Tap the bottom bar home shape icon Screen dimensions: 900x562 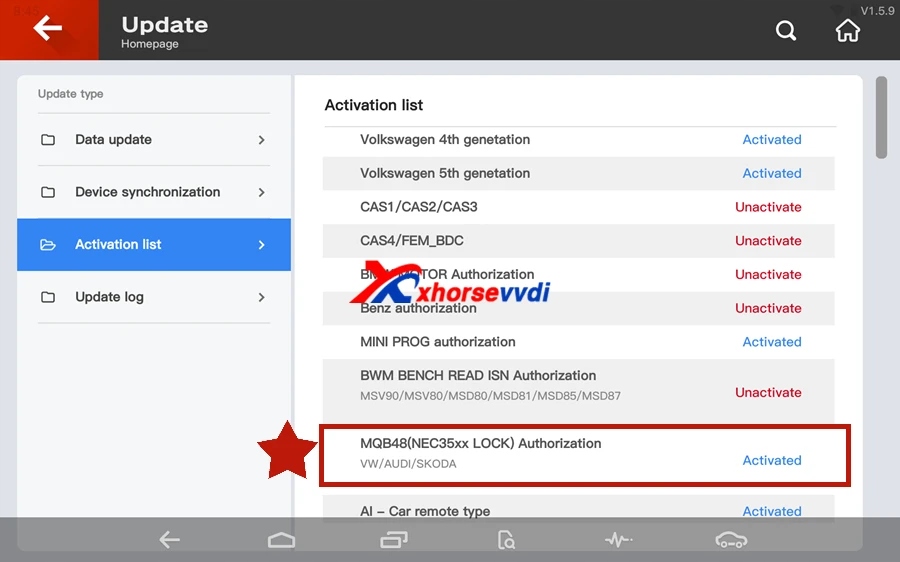coord(281,540)
